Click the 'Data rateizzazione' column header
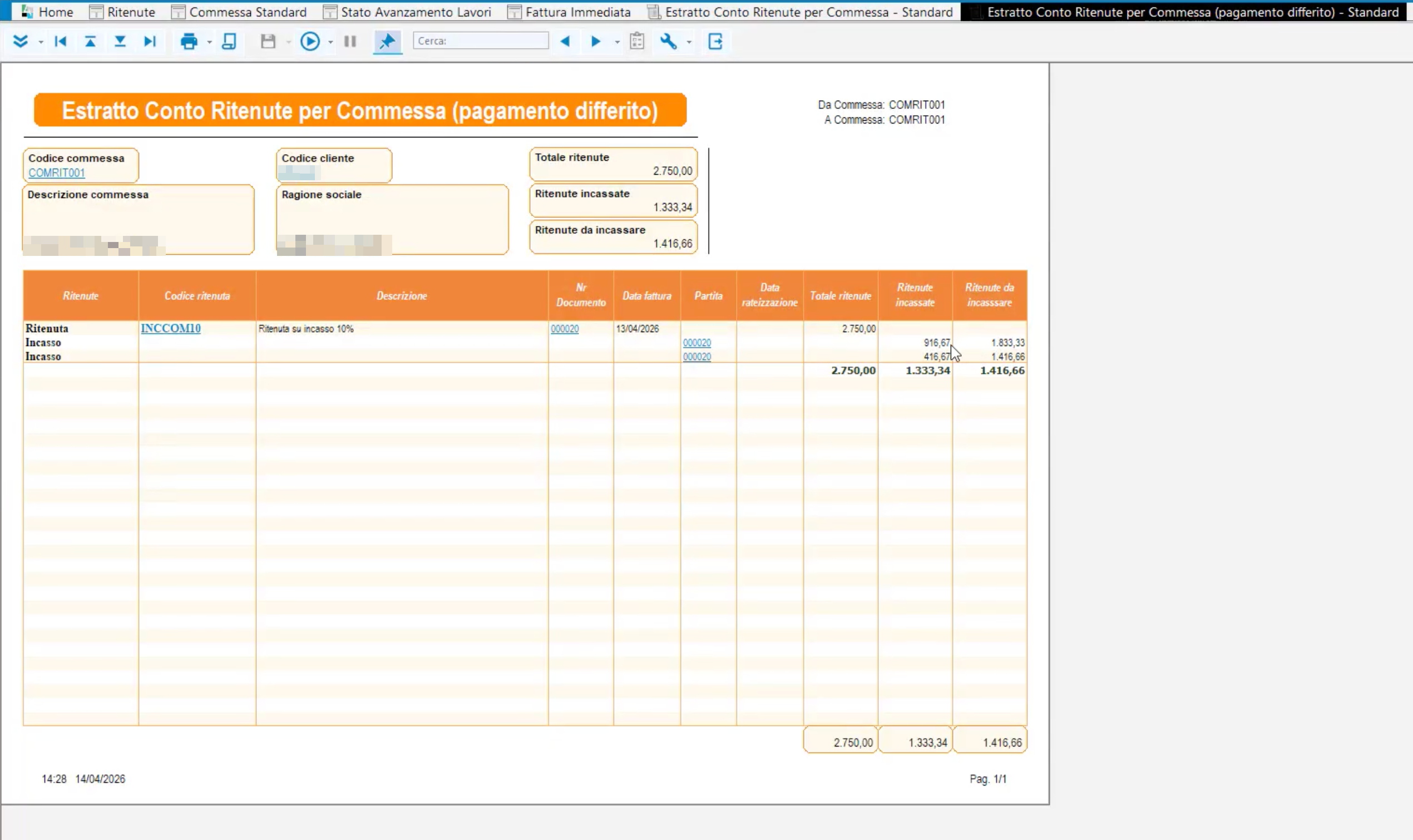This screenshot has width=1413, height=840. [x=769, y=295]
